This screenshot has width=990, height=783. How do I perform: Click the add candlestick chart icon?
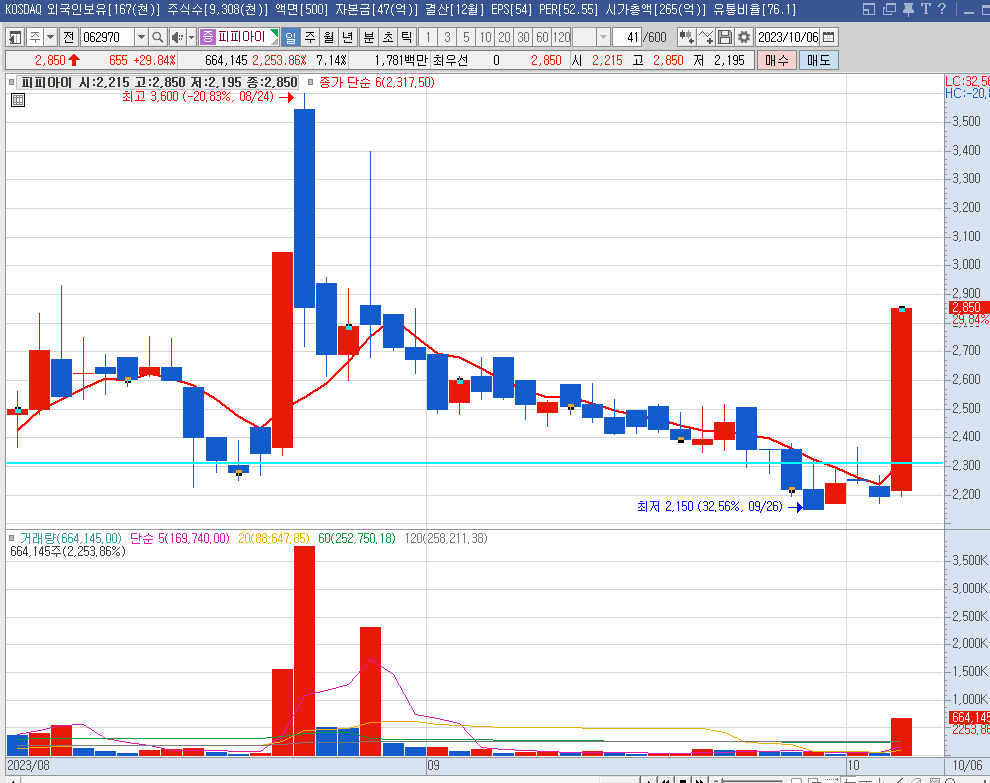[x=686, y=37]
